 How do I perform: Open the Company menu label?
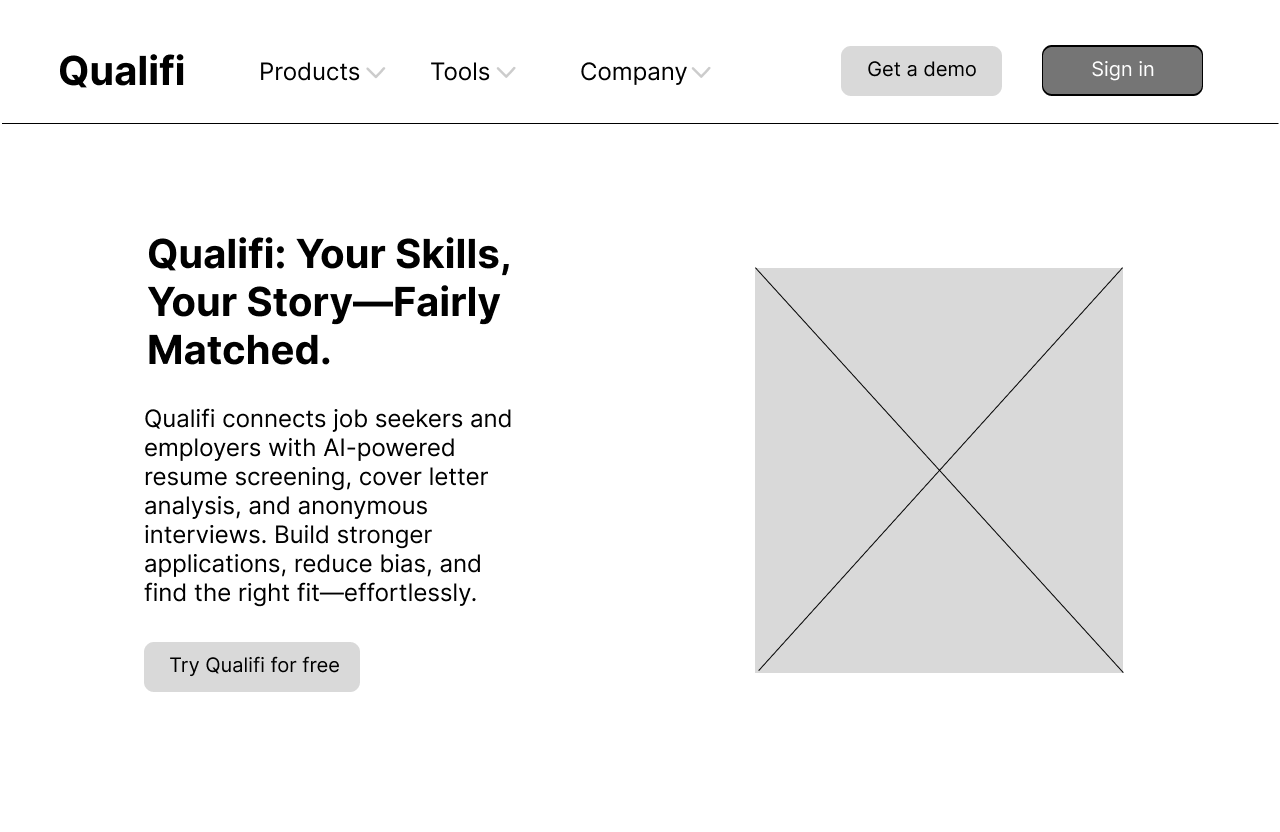(633, 72)
